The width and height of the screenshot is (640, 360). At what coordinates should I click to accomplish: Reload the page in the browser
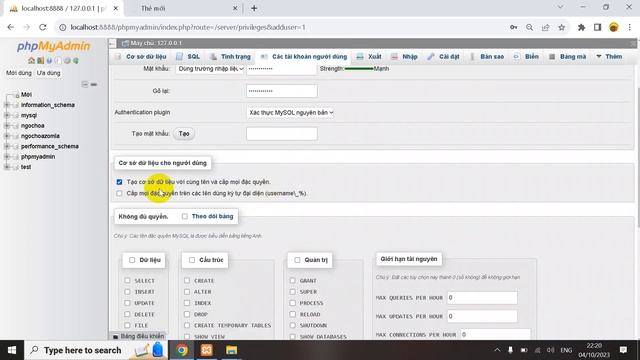coord(42,27)
